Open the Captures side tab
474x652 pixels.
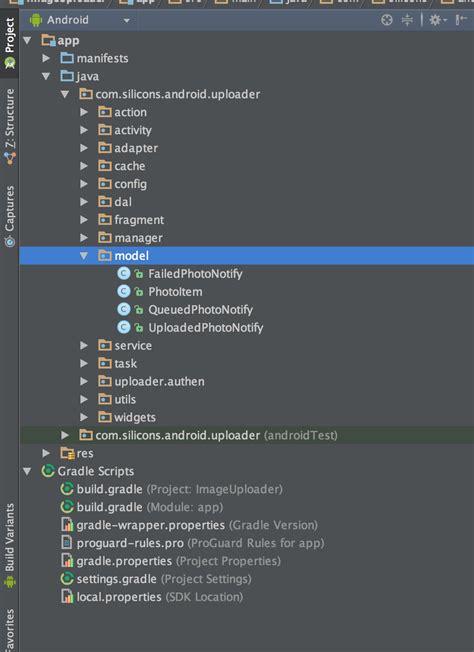point(10,216)
